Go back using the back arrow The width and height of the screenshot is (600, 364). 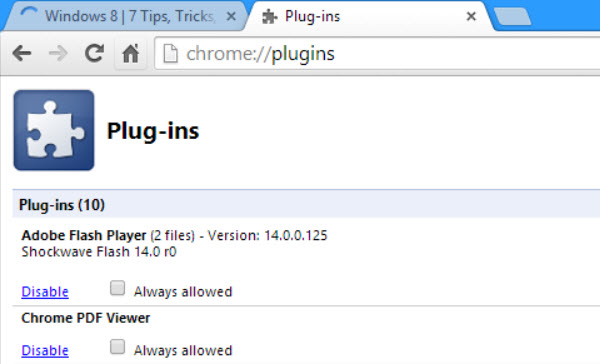point(22,53)
